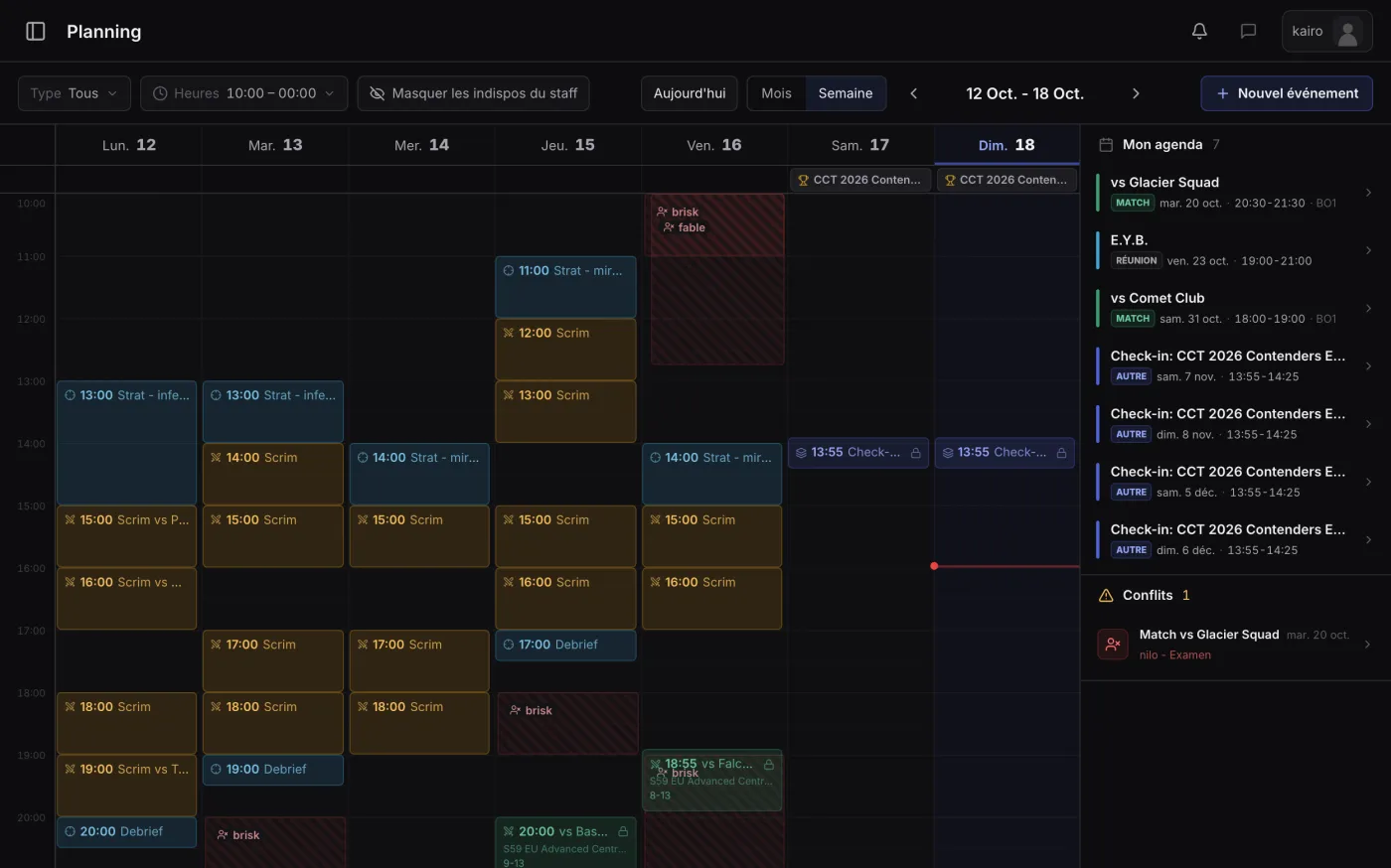The image size is (1391, 868).
Task: Select Sam. 17 day header
Action: tap(860, 145)
